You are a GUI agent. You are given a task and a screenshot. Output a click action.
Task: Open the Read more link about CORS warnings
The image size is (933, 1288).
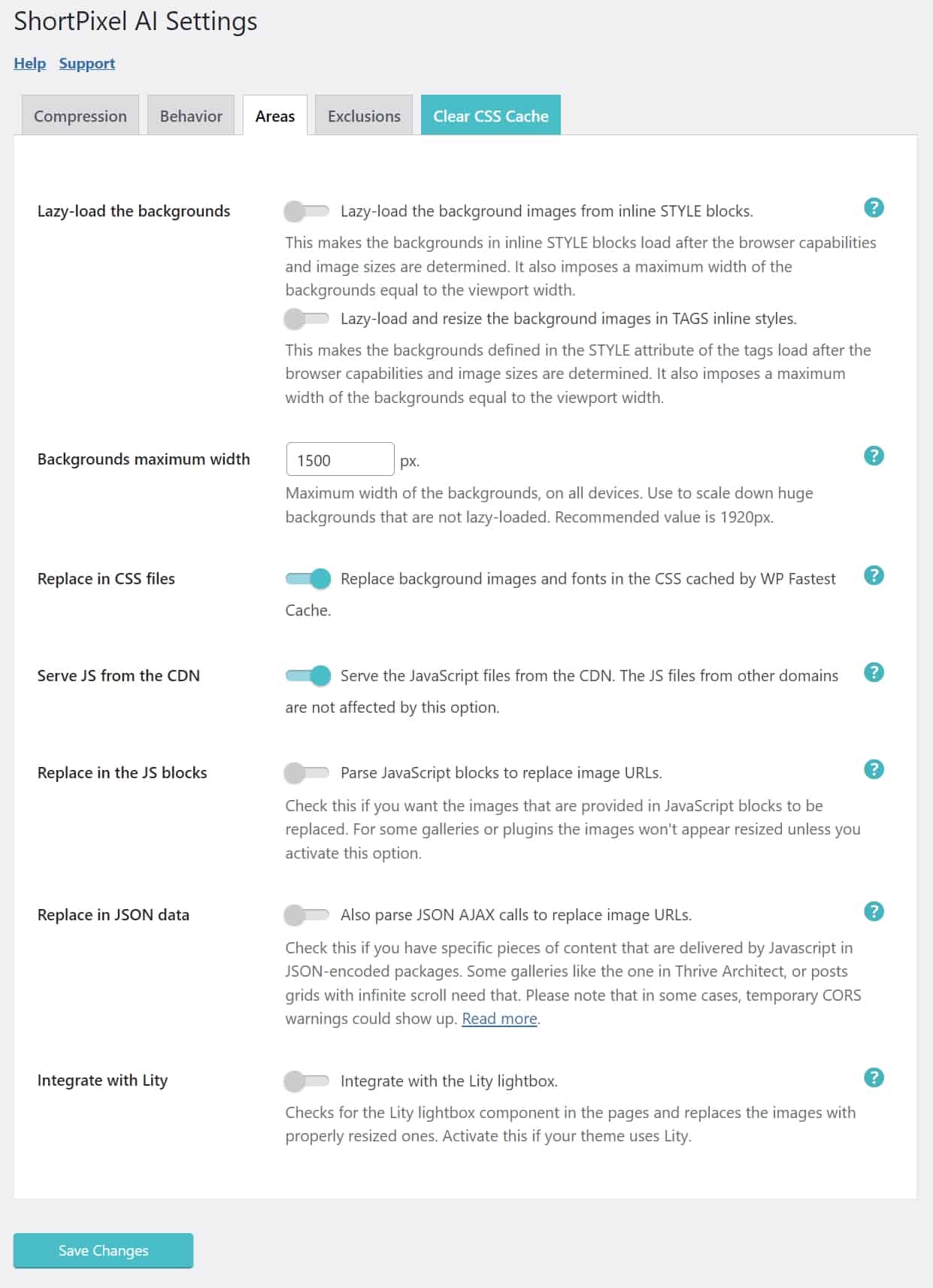click(499, 1019)
